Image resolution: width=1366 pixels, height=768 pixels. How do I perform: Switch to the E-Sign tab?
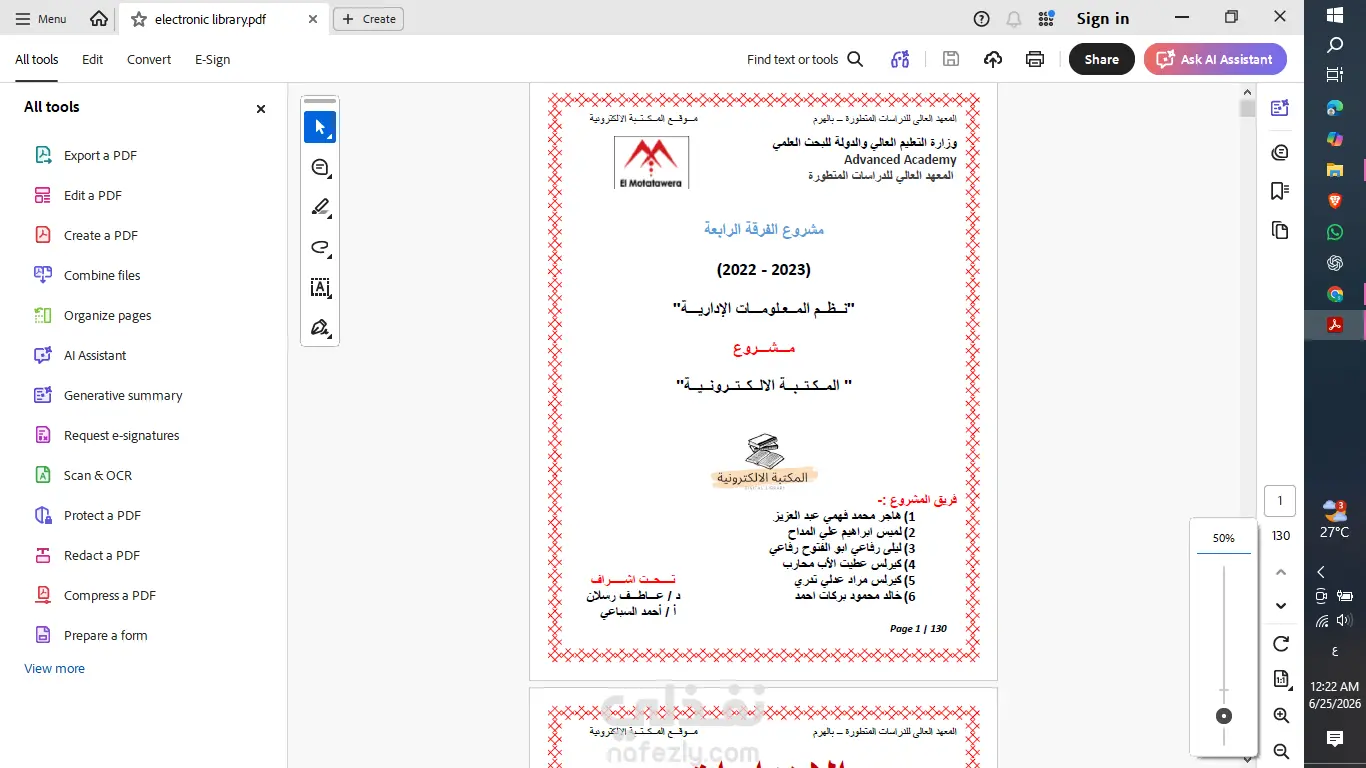click(213, 59)
